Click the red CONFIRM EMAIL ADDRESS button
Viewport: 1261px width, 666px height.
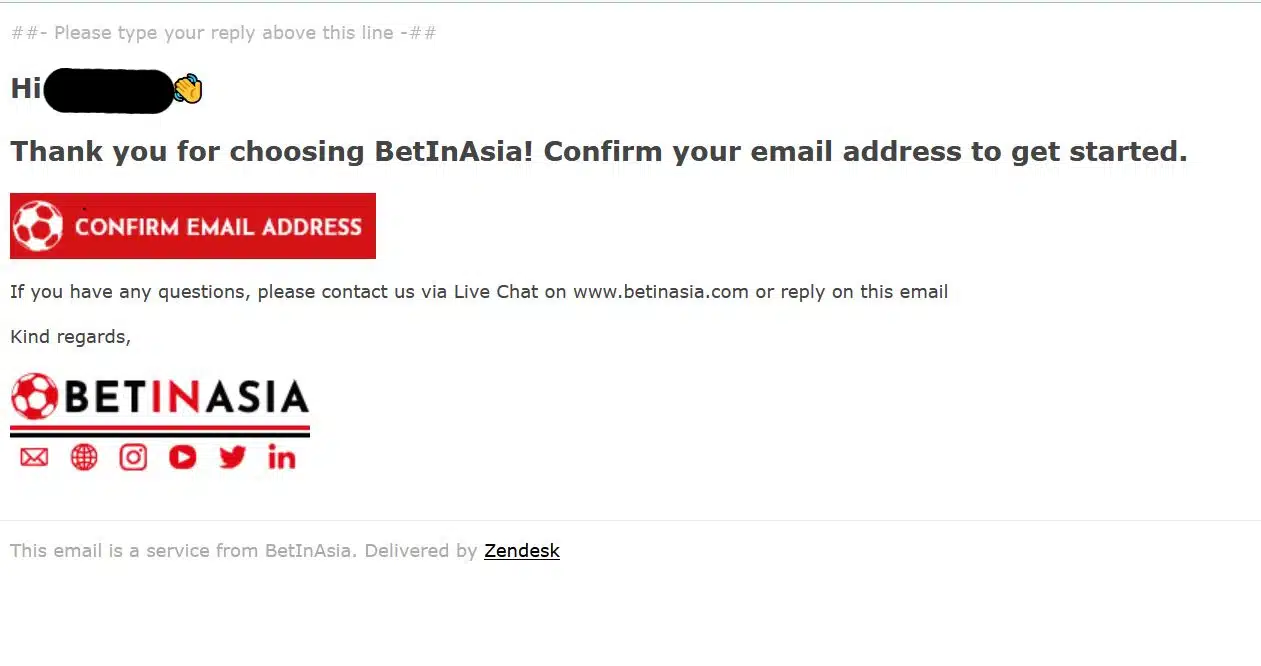193,226
